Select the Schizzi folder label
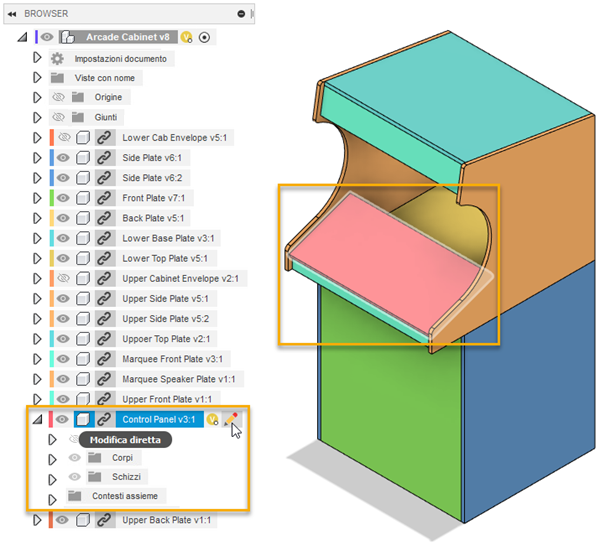Image resolution: width=608 pixels, height=552 pixels. coord(126,477)
